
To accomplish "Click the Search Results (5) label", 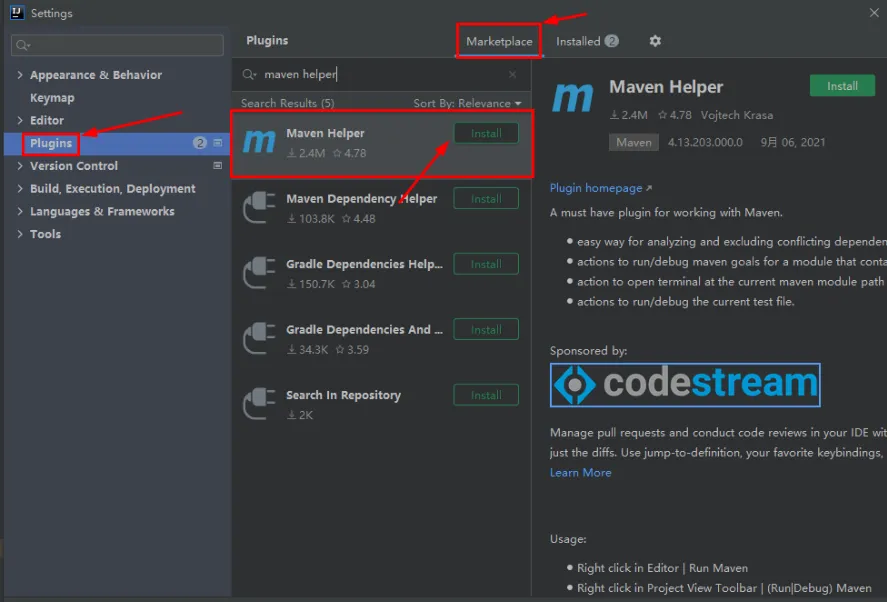I will click(x=287, y=103).
